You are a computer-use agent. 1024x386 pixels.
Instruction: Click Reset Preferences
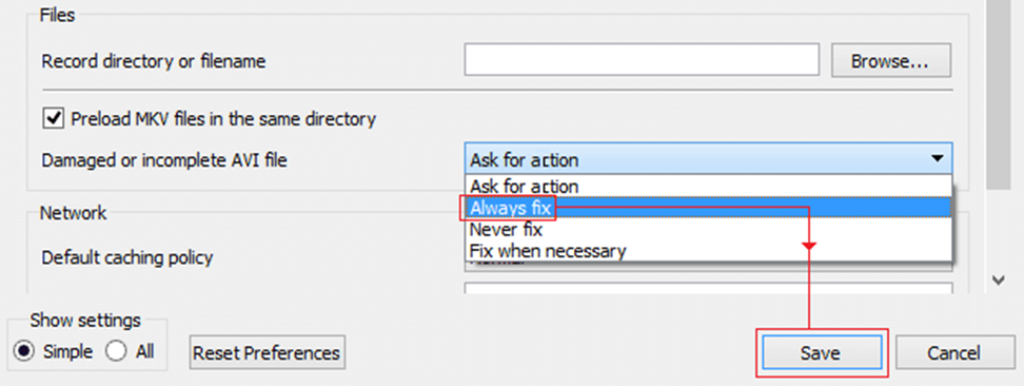266,353
